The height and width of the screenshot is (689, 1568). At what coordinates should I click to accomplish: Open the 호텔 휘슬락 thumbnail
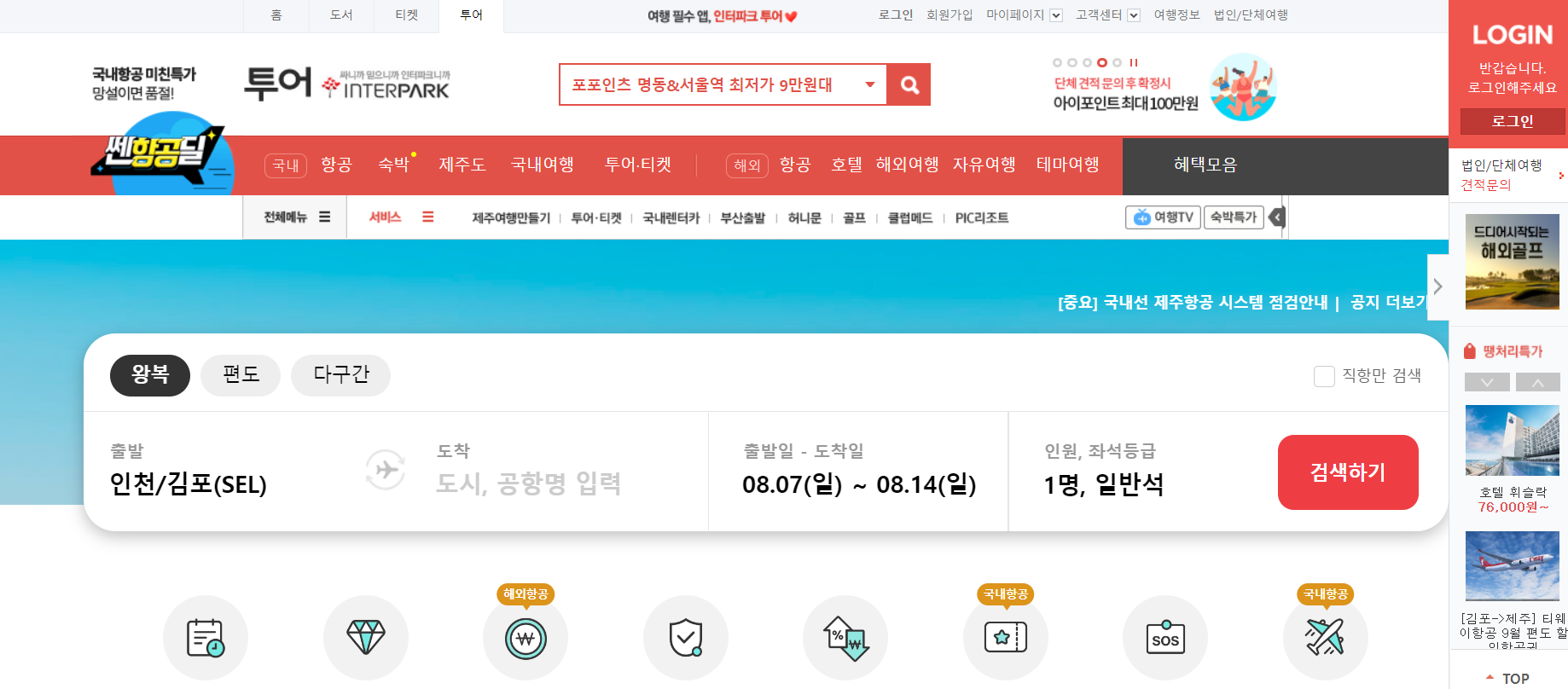coord(1513,441)
